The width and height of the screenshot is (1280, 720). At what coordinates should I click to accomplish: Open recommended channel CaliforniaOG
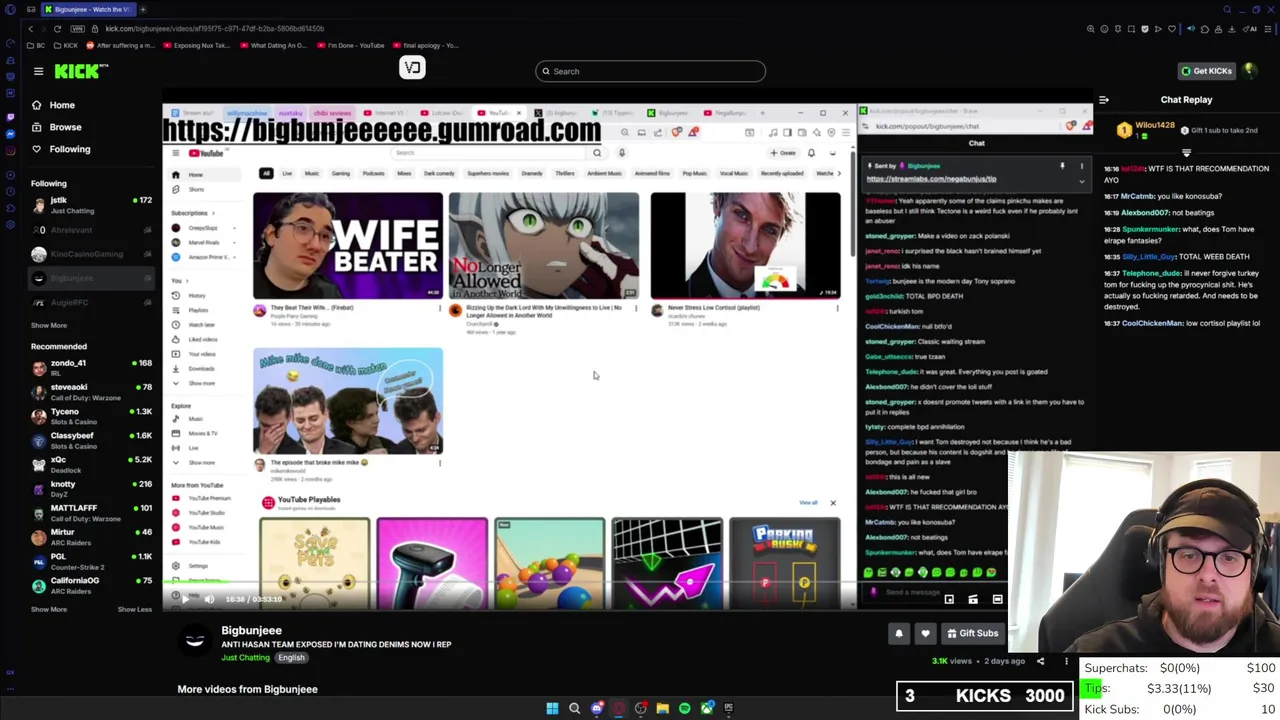pyautogui.click(x=91, y=585)
